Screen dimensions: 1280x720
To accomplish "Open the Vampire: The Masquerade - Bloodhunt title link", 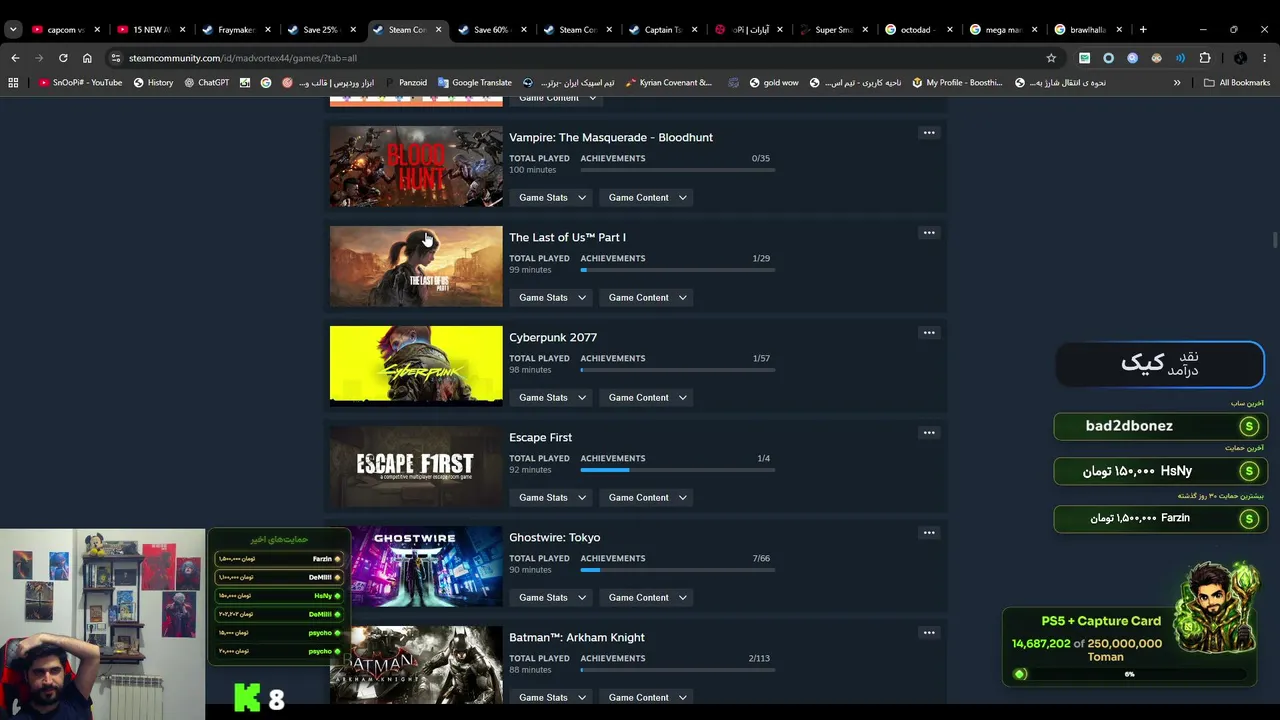I will tap(611, 138).
